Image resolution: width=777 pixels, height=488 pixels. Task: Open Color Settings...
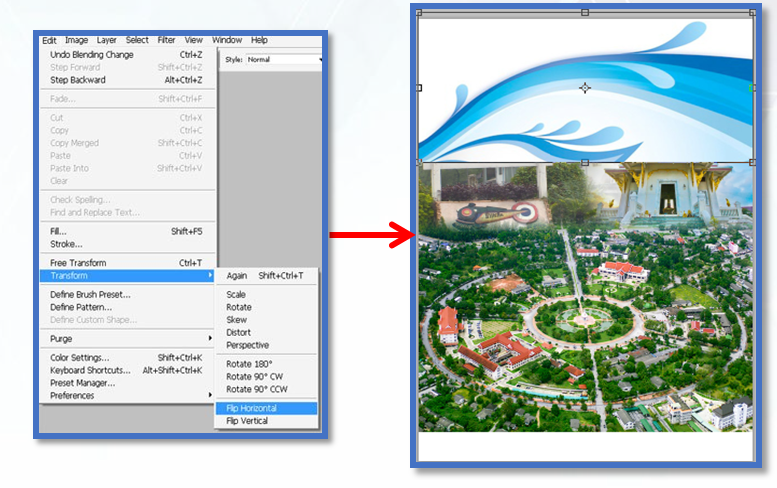pyautogui.click(x=127, y=358)
